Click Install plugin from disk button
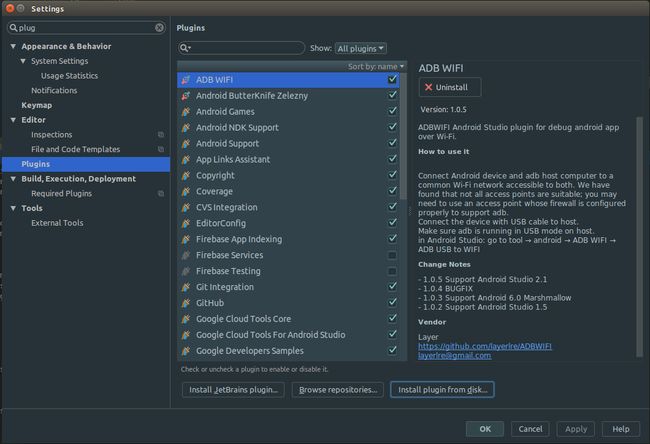The height and width of the screenshot is (444, 650). pyautogui.click(x=442, y=390)
